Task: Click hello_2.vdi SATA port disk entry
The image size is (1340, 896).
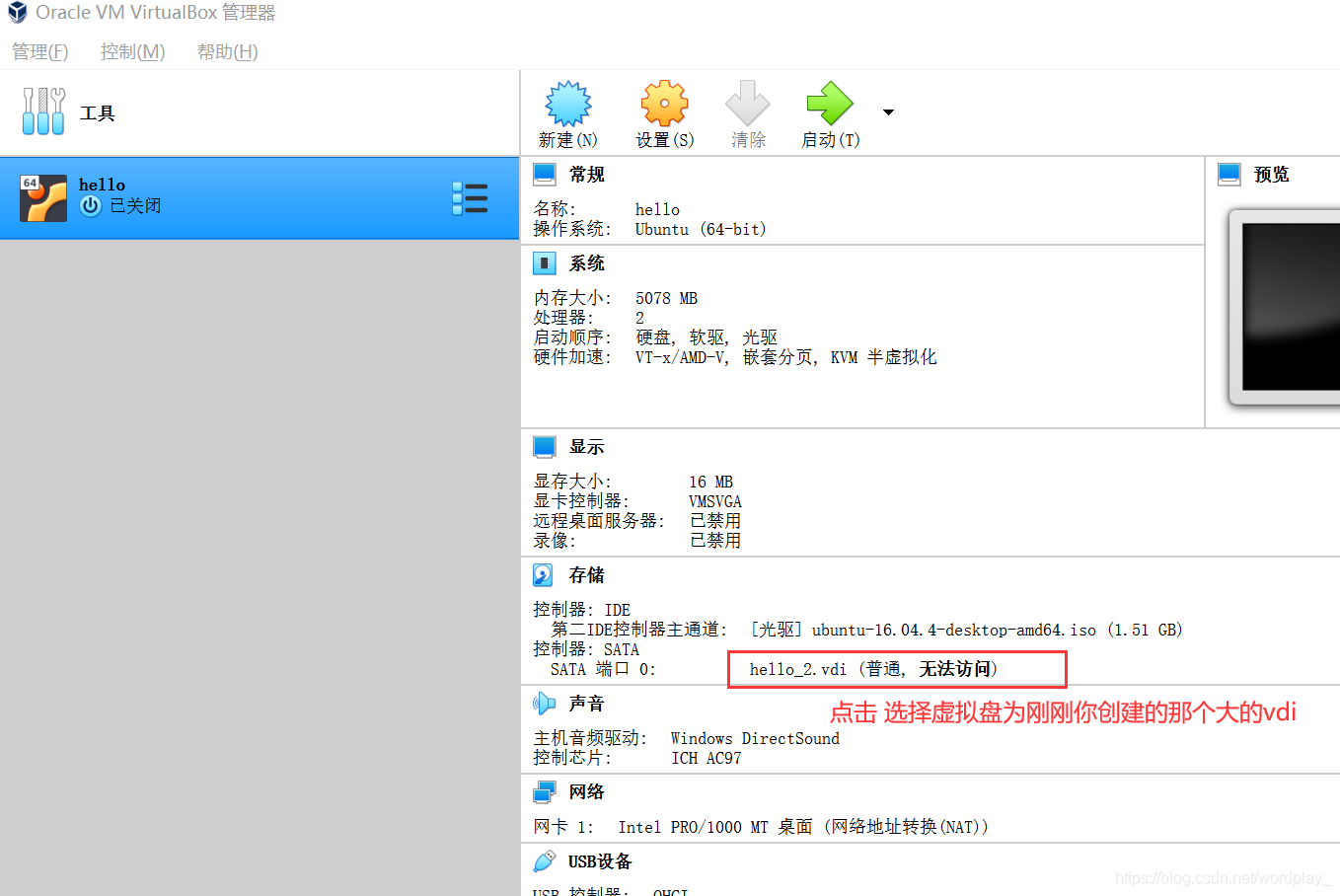Action: 873,669
